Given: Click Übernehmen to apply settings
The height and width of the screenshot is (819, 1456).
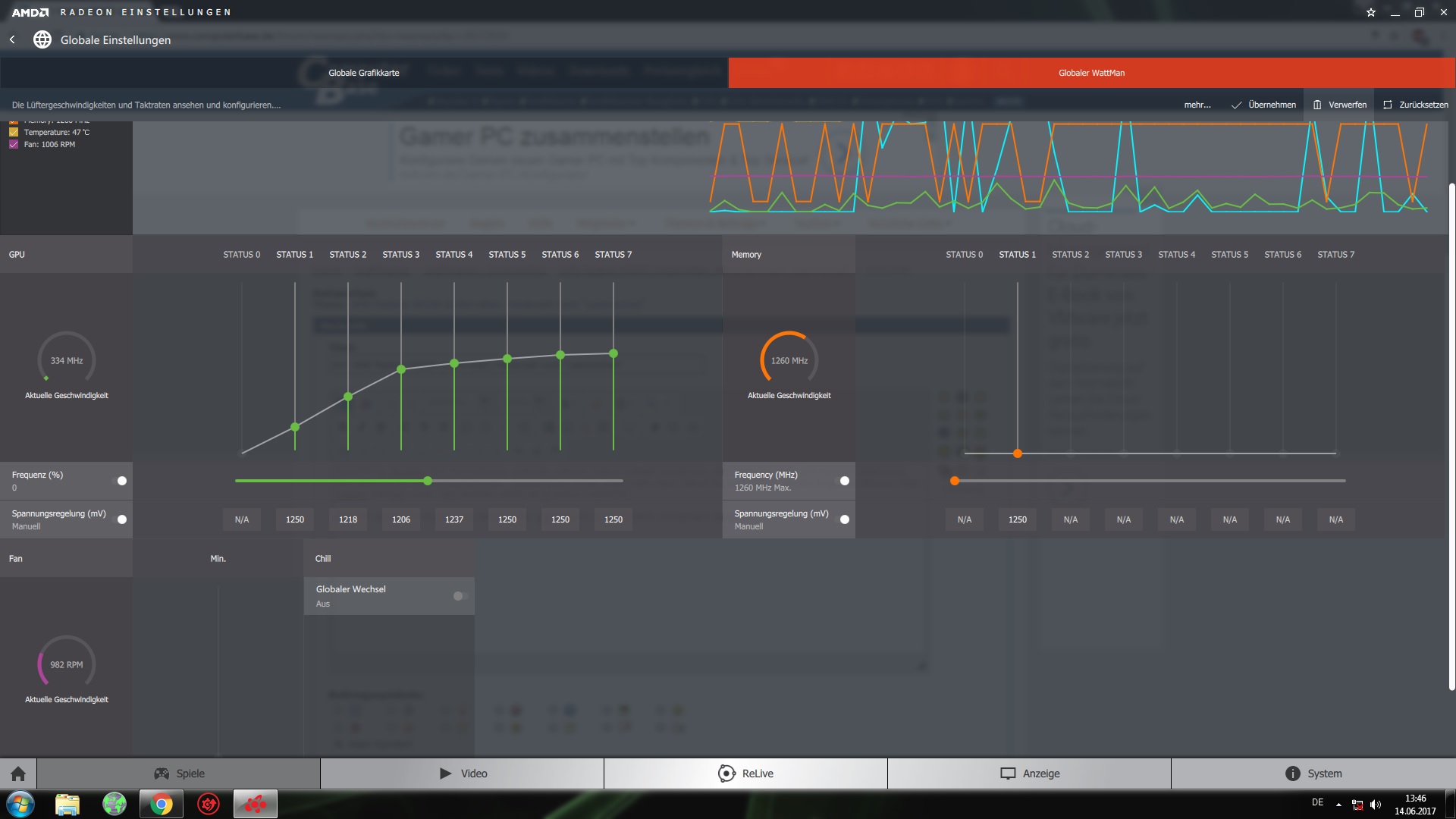Looking at the screenshot, I should coord(1263,105).
